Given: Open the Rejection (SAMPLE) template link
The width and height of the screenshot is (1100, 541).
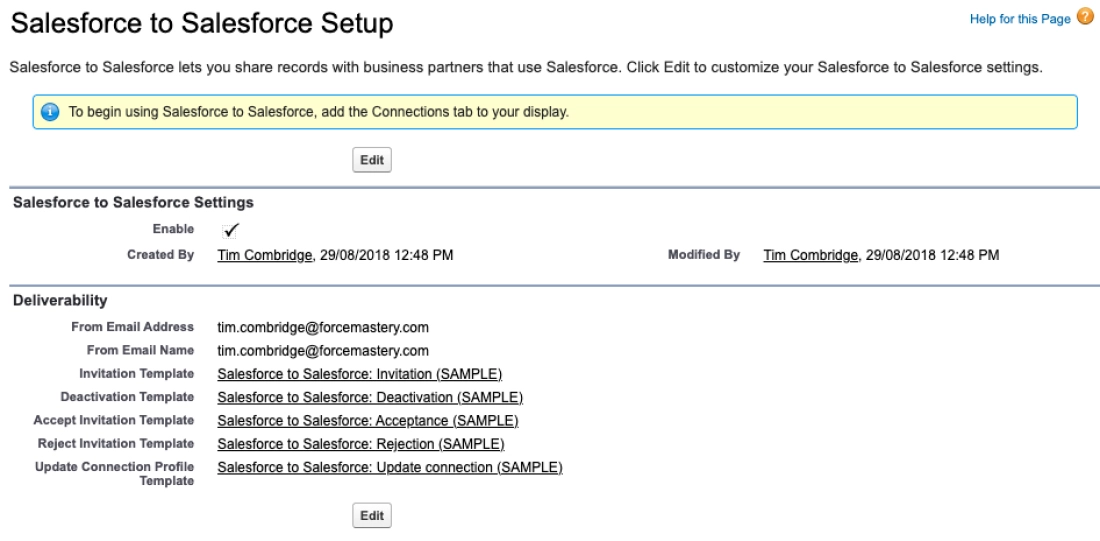Looking at the screenshot, I should [361, 444].
